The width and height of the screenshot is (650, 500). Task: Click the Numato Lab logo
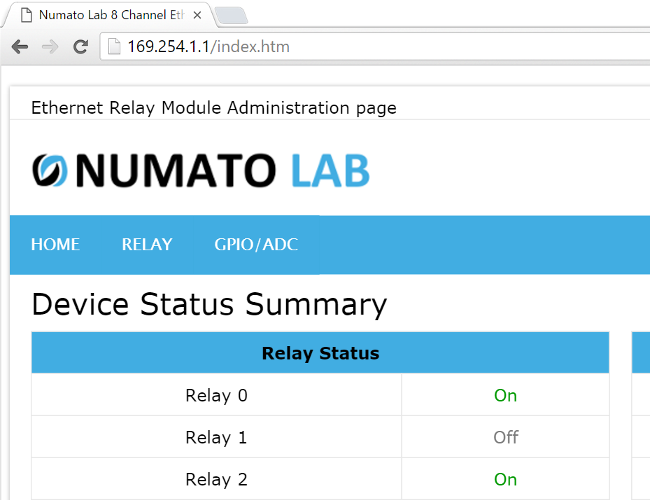point(201,170)
